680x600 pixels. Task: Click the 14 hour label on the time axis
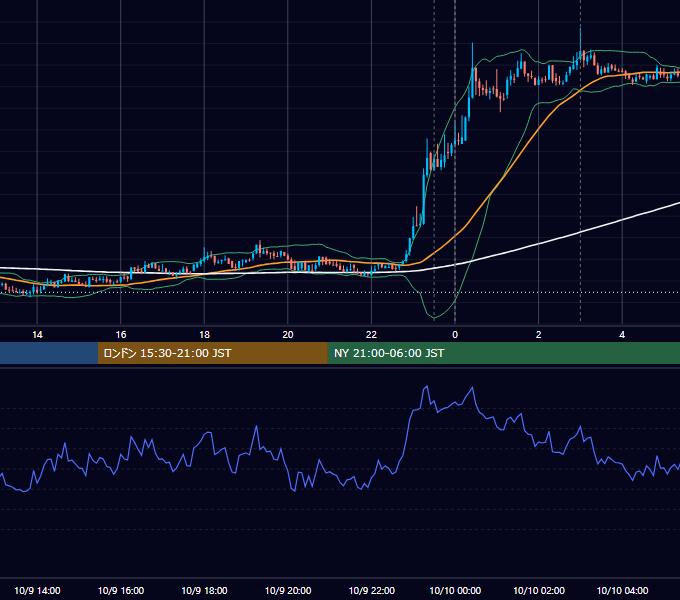37,335
